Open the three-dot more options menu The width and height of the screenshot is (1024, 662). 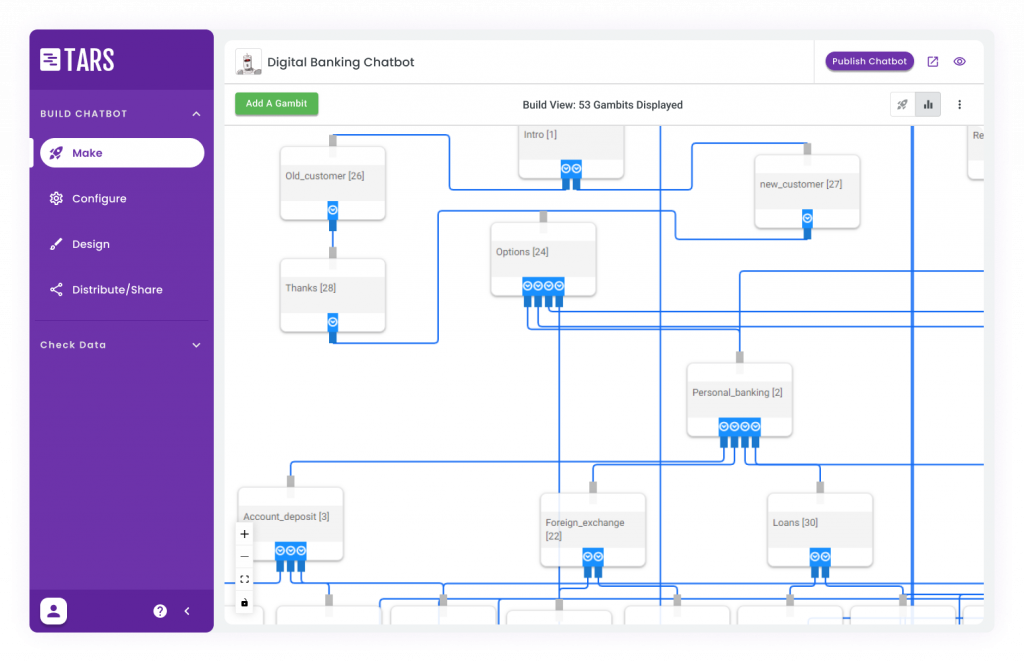960,104
